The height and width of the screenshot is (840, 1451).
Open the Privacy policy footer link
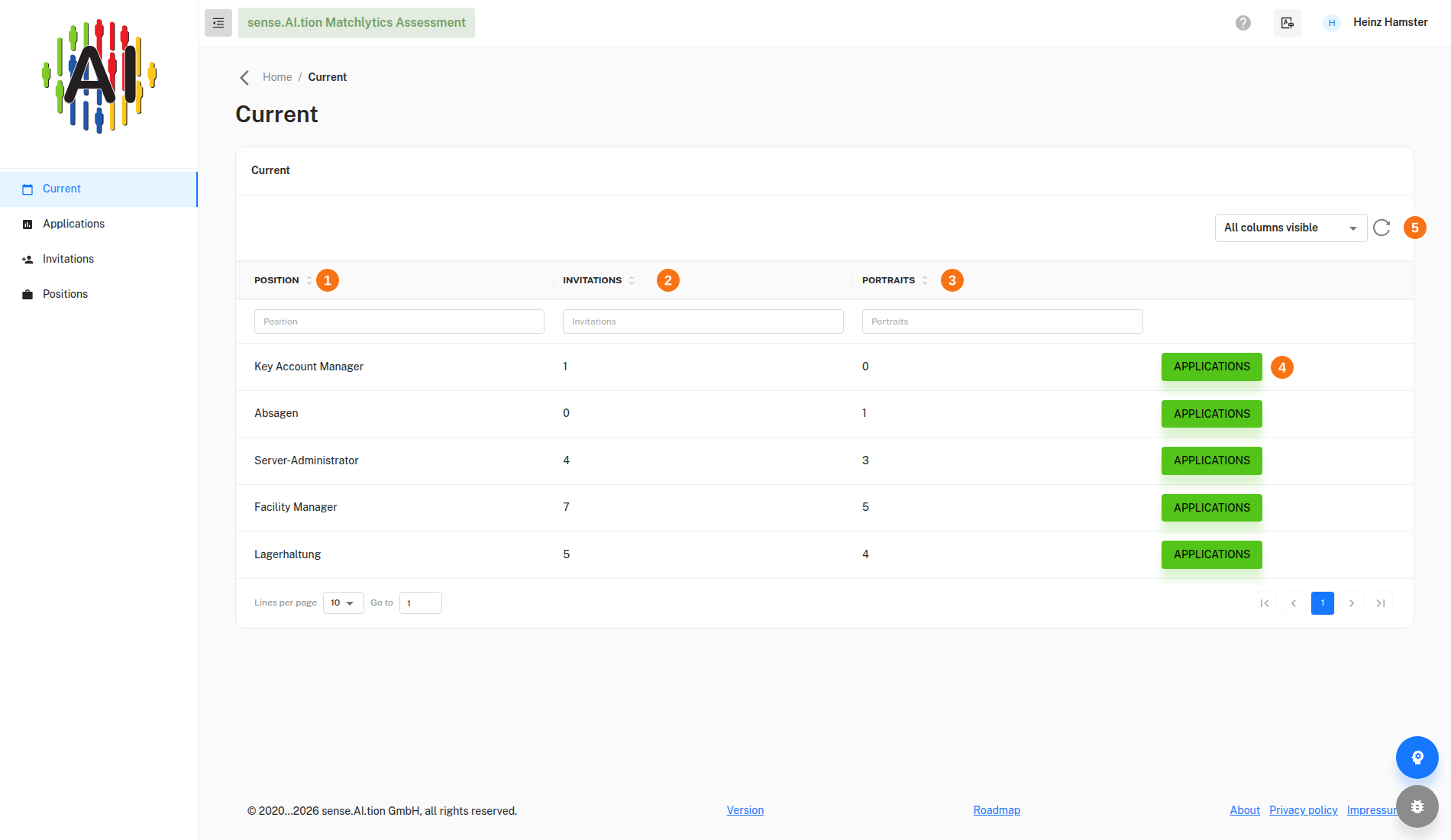point(1304,810)
